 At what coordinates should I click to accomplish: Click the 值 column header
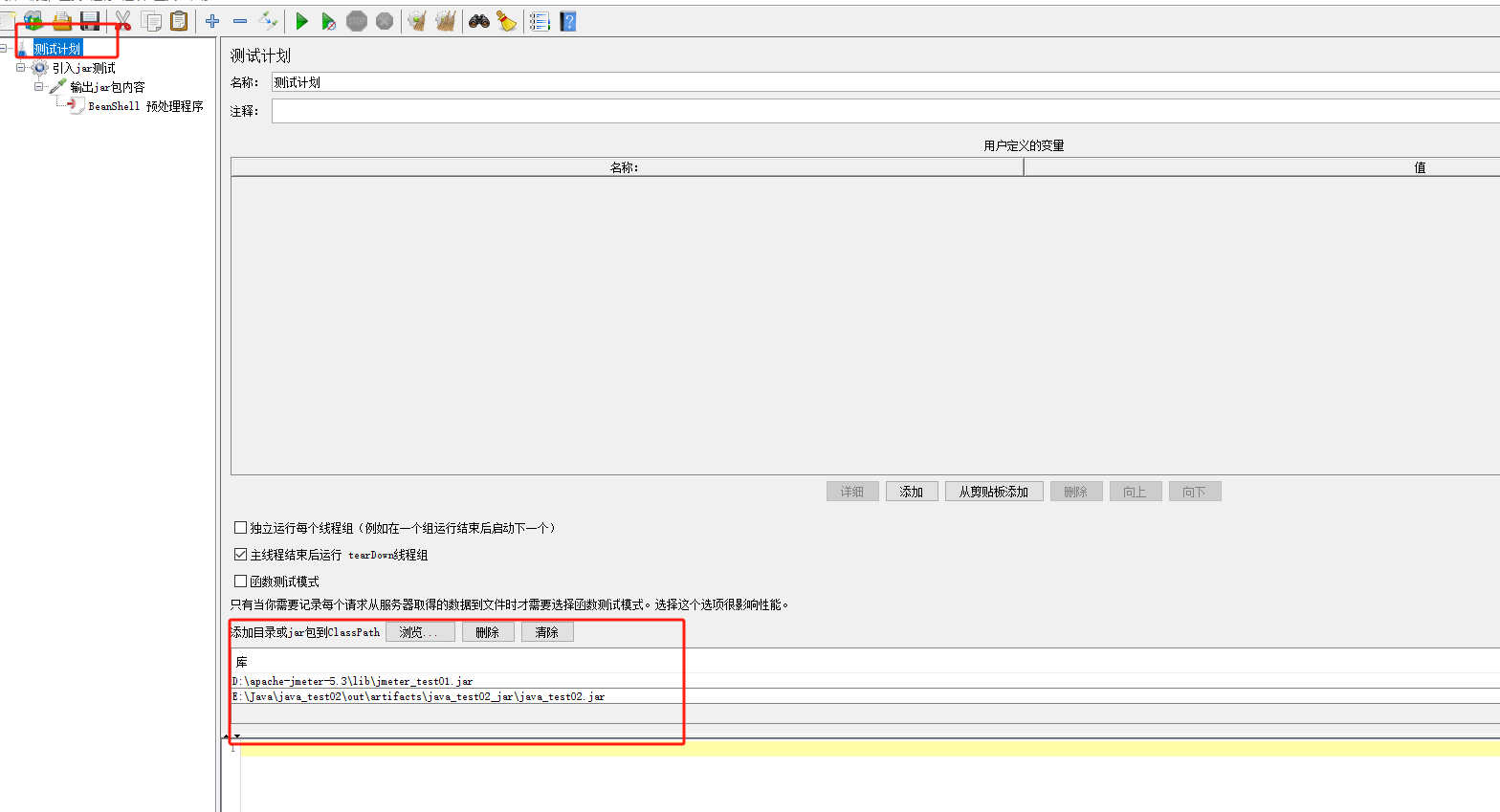[1262, 167]
